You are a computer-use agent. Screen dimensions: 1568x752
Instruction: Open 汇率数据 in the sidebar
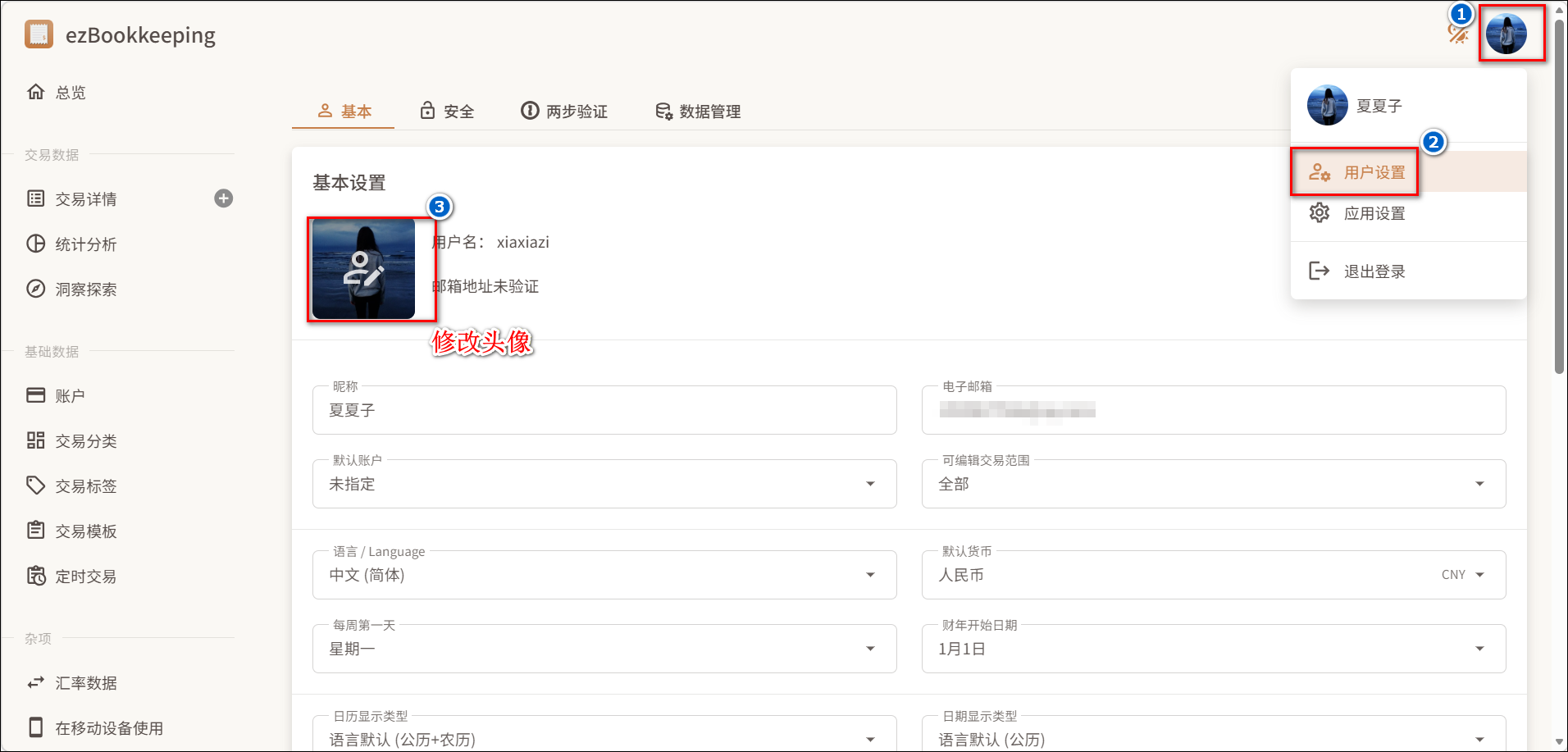tap(85, 683)
